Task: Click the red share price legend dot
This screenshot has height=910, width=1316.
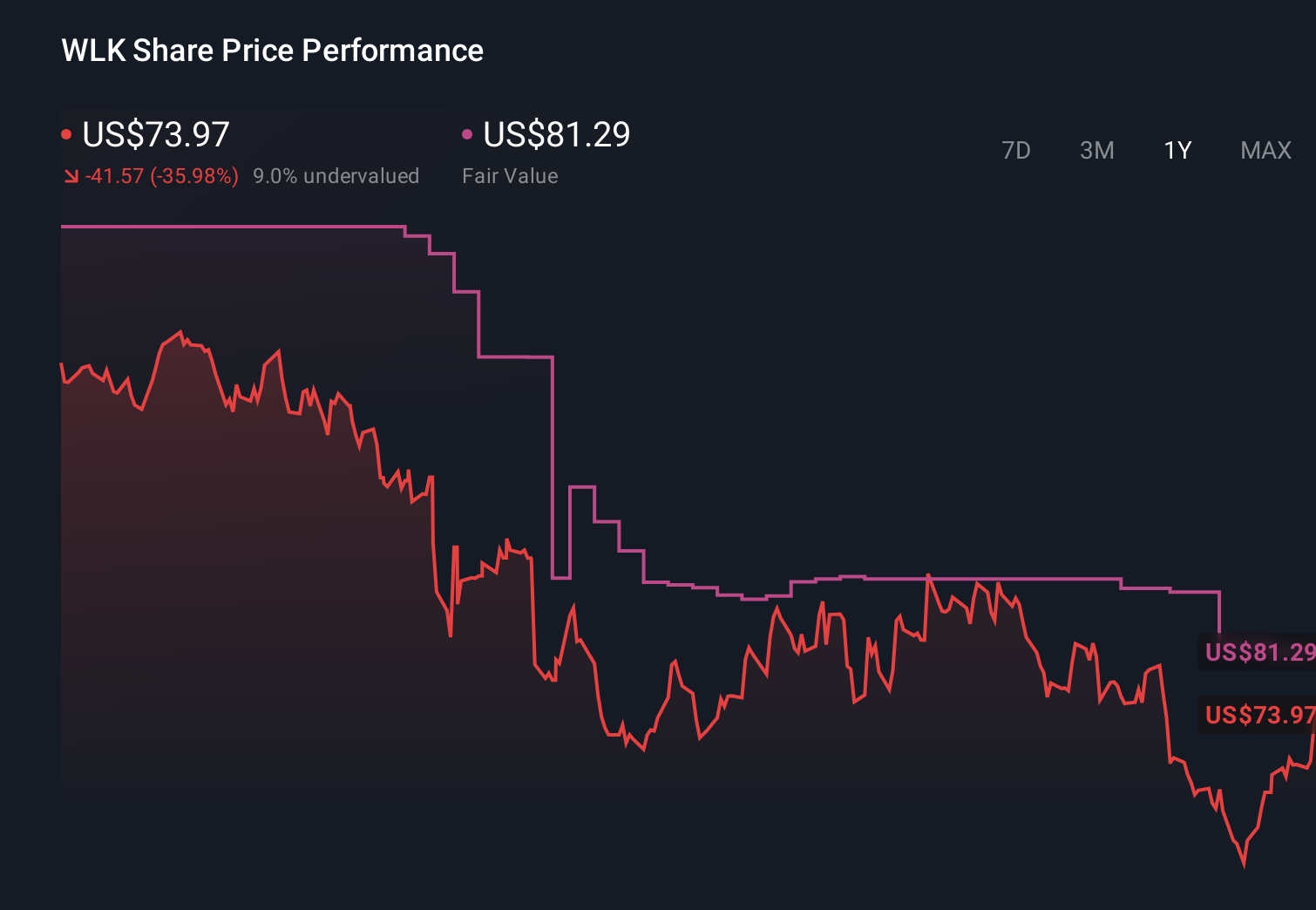Action: click(x=66, y=132)
